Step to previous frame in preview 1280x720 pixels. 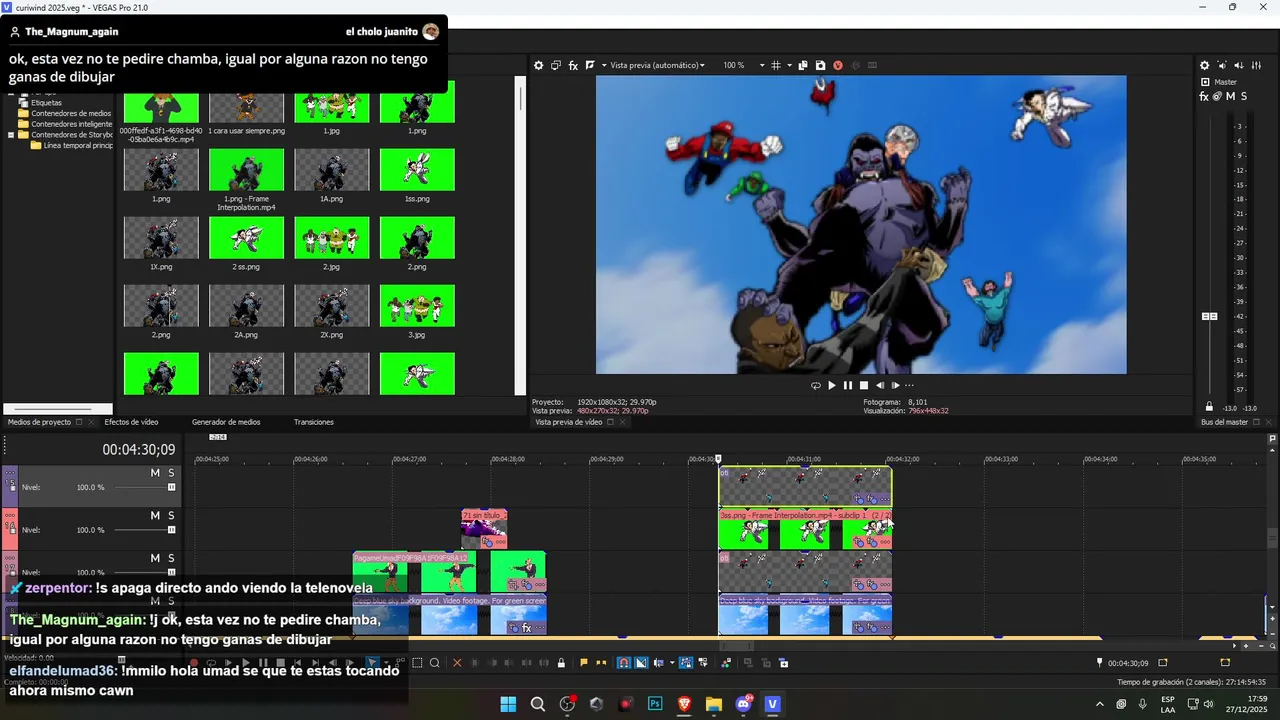click(880, 386)
